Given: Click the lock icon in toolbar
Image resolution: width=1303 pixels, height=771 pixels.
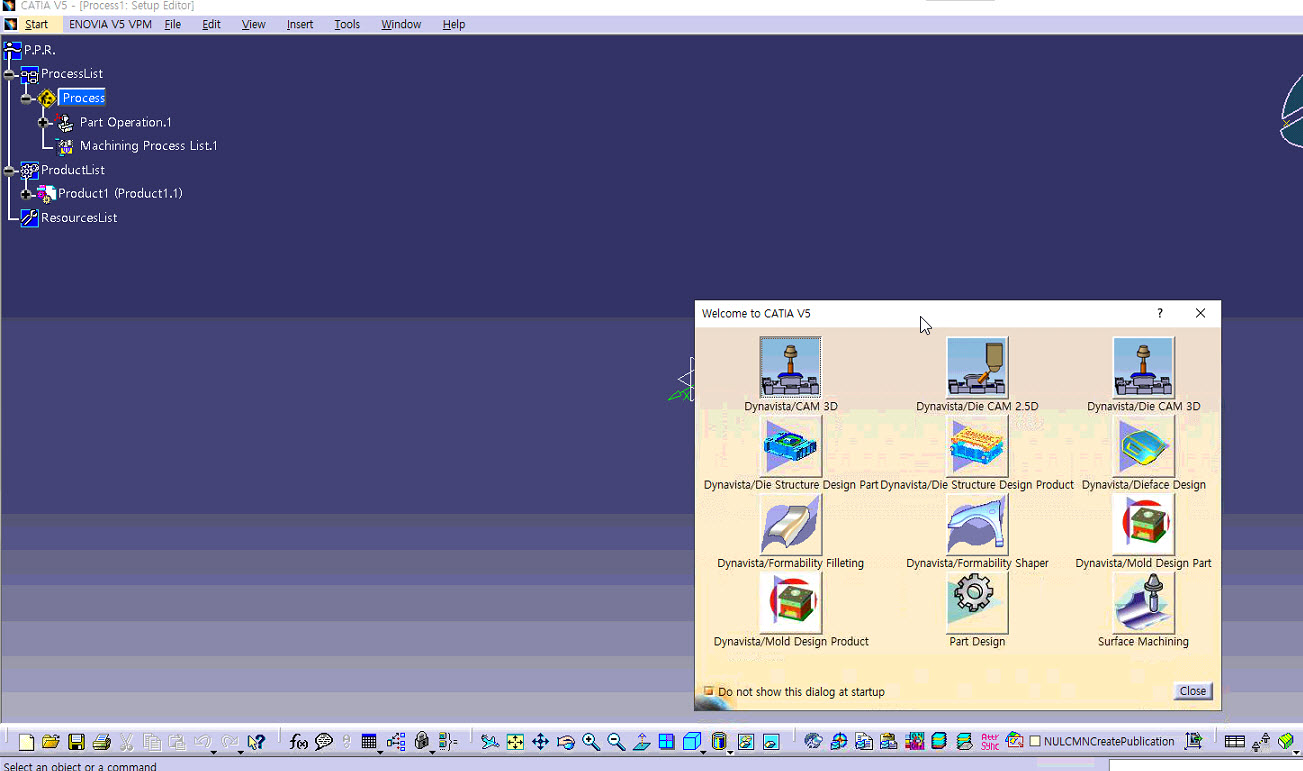Looking at the screenshot, I should (x=421, y=742).
